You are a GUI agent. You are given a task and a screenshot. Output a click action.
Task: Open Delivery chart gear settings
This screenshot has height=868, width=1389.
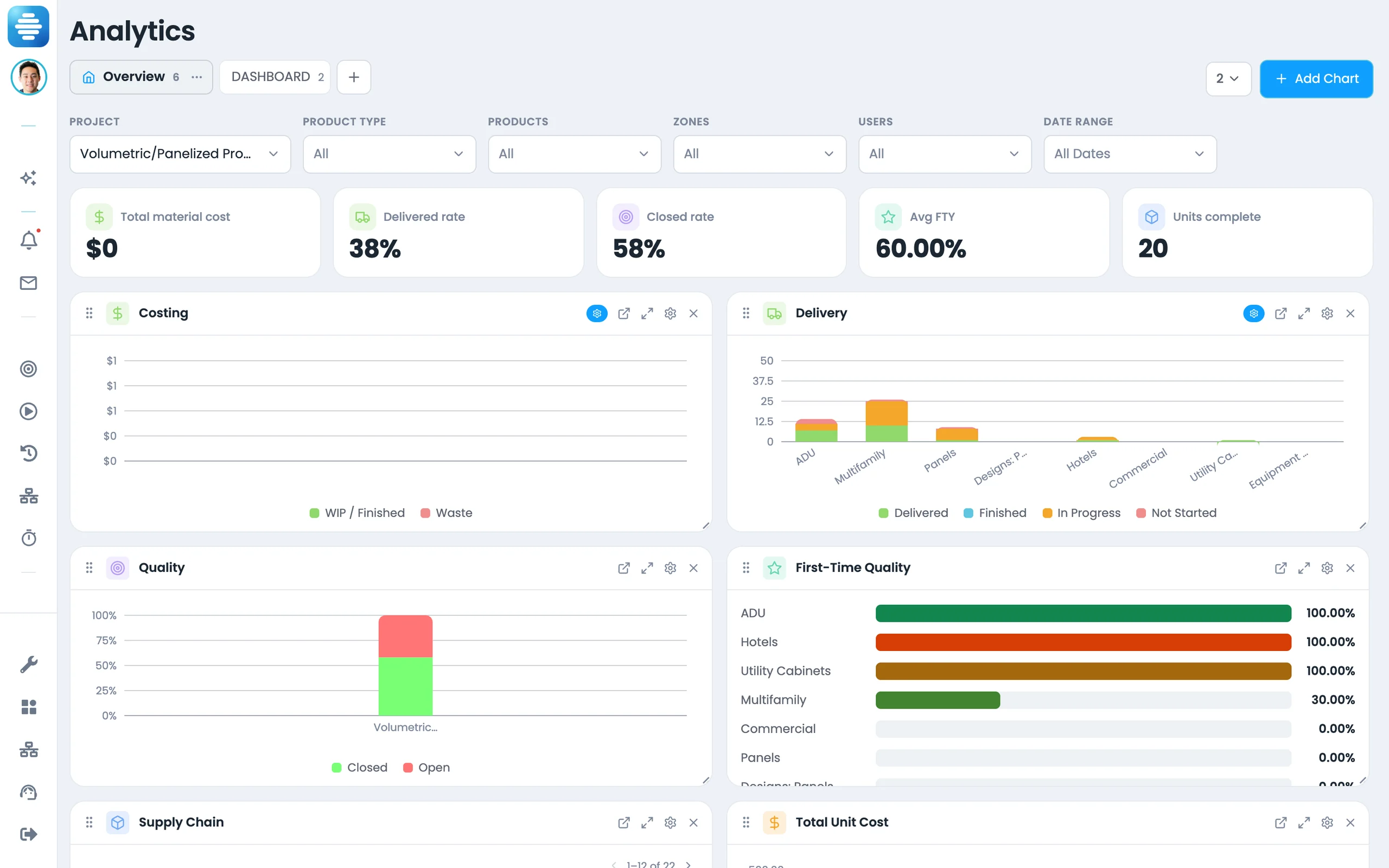1327,314
